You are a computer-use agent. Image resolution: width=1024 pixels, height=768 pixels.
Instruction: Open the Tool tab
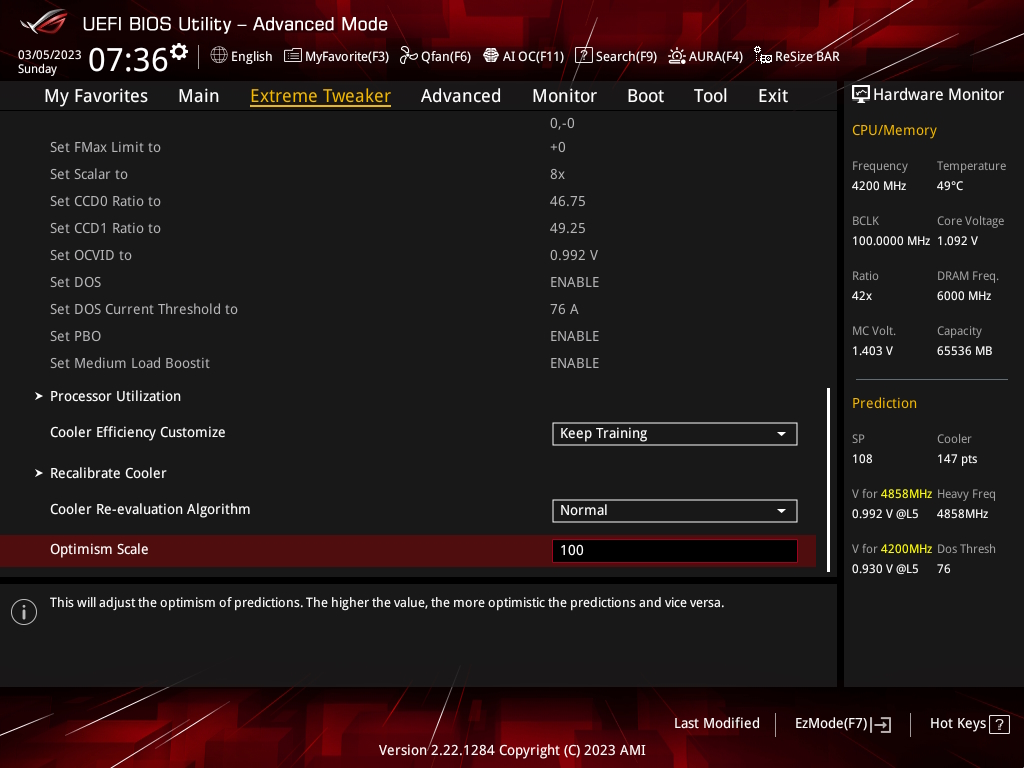(x=710, y=95)
